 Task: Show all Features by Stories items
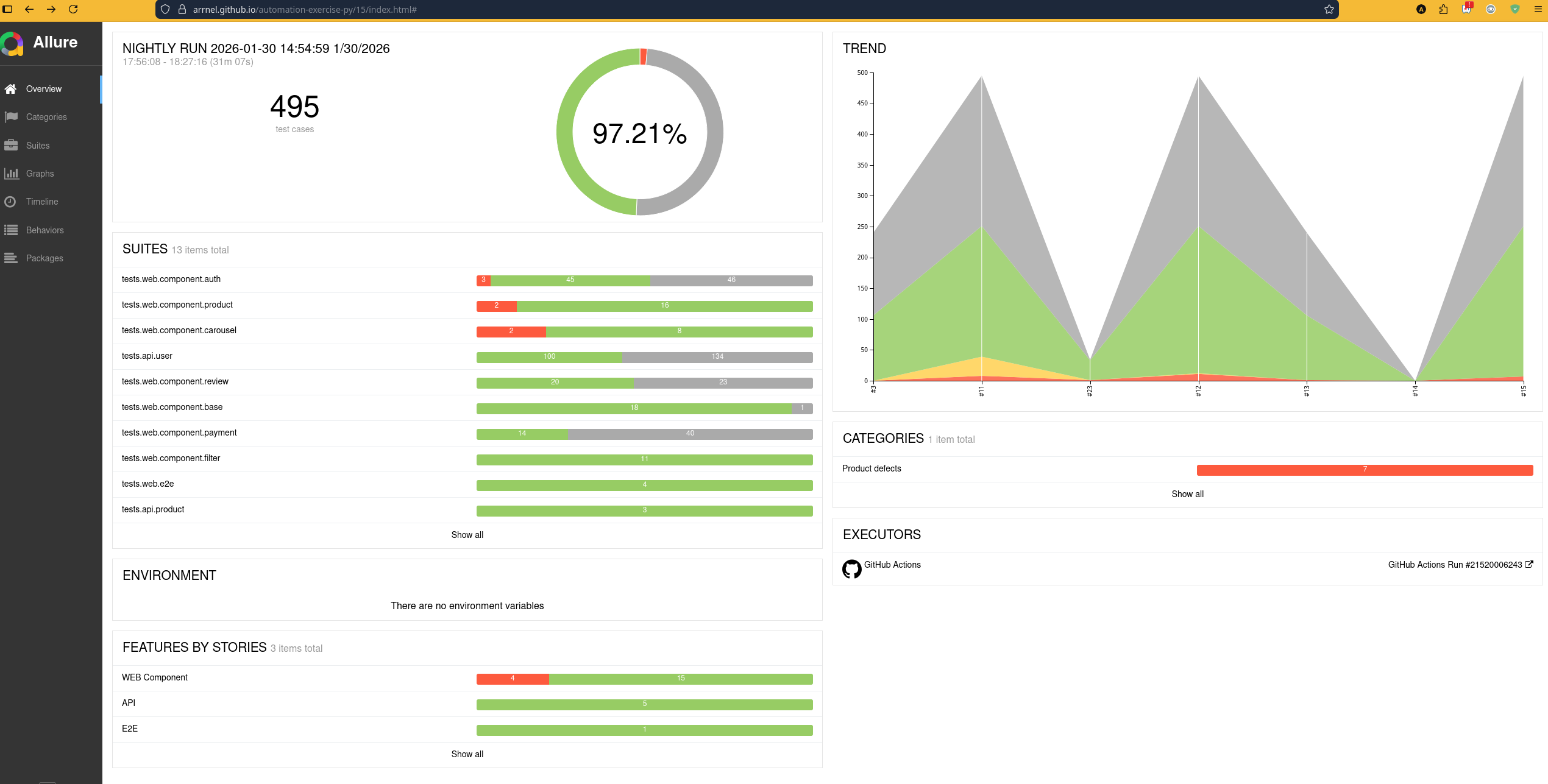coord(467,754)
